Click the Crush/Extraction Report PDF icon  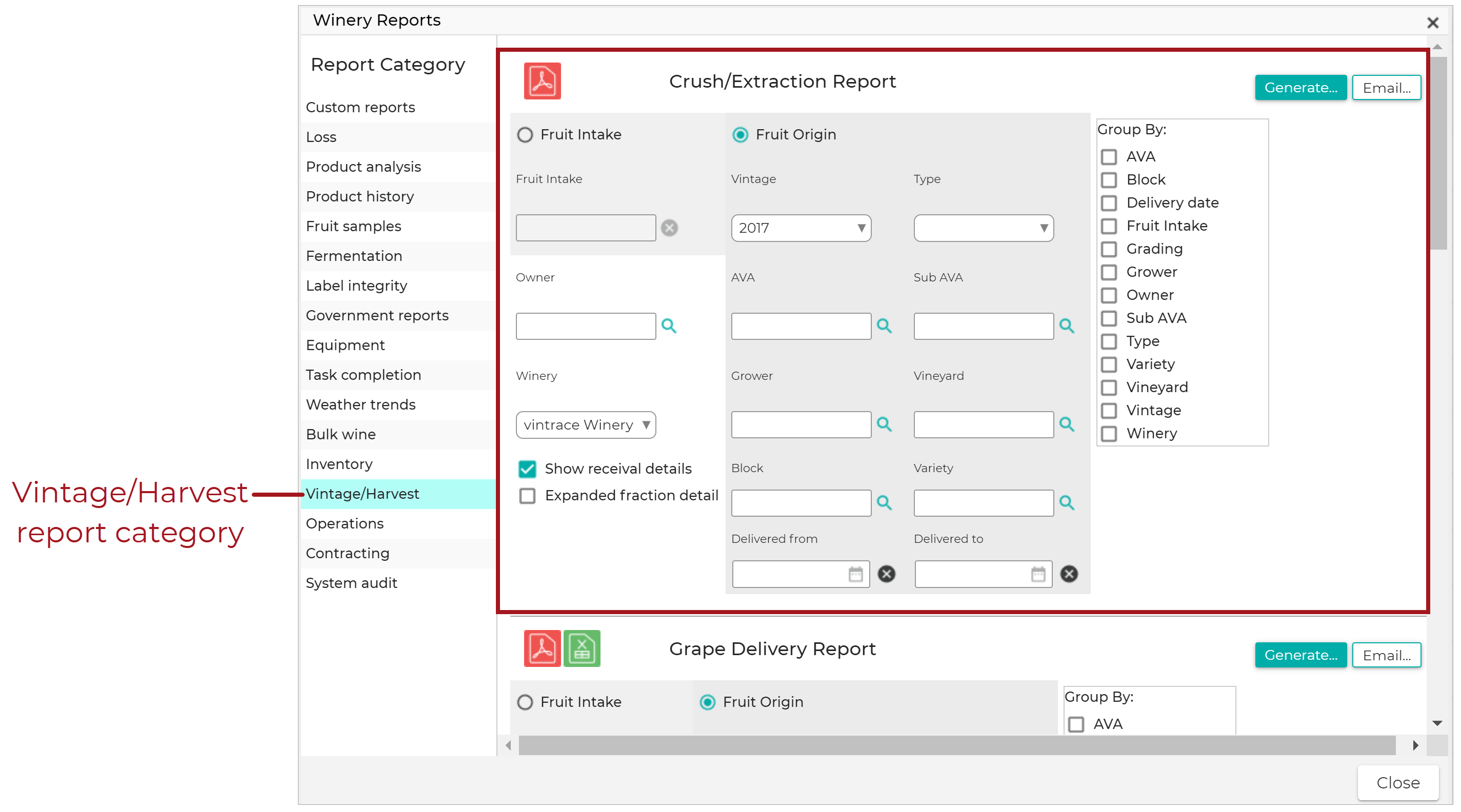[x=542, y=81]
